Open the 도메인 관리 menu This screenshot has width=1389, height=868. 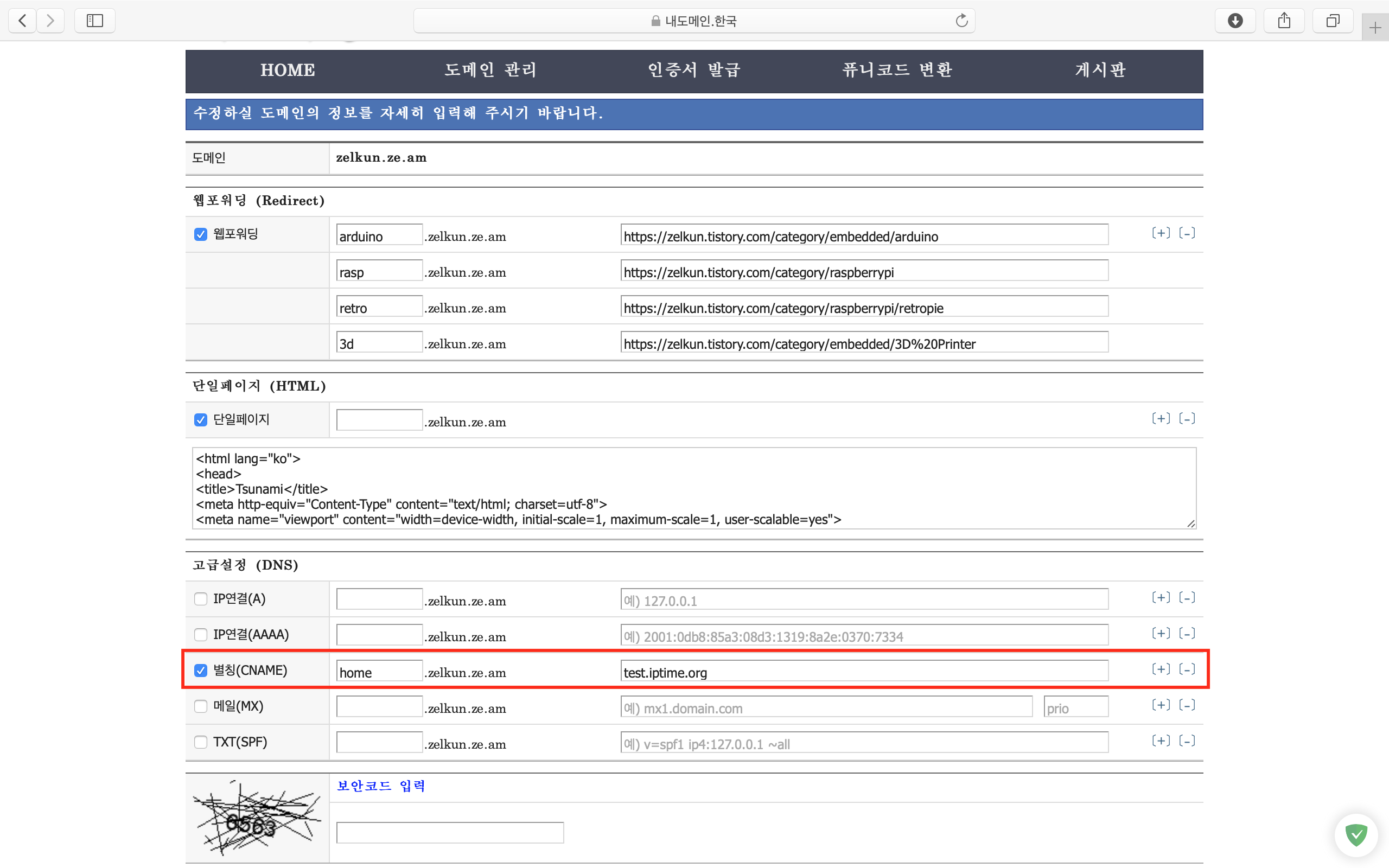click(490, 70)
